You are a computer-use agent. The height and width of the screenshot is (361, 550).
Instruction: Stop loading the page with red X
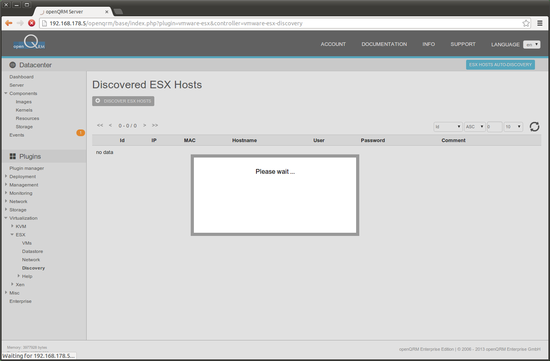32,23
